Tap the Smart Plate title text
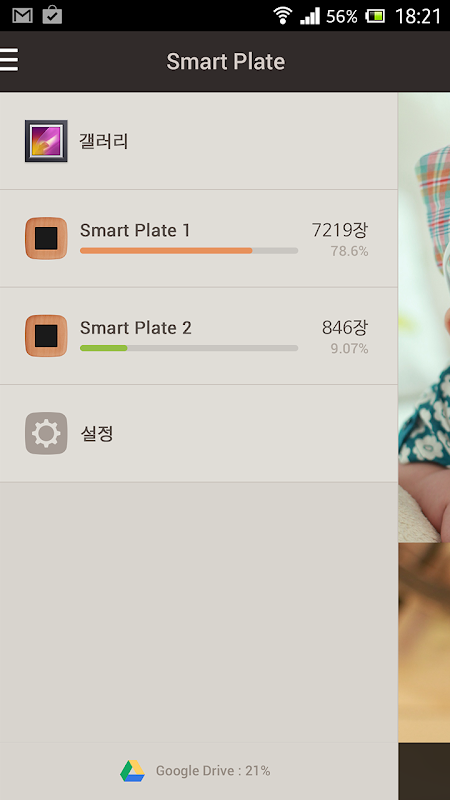Screen dimensions: 450x800 [226, 61]
